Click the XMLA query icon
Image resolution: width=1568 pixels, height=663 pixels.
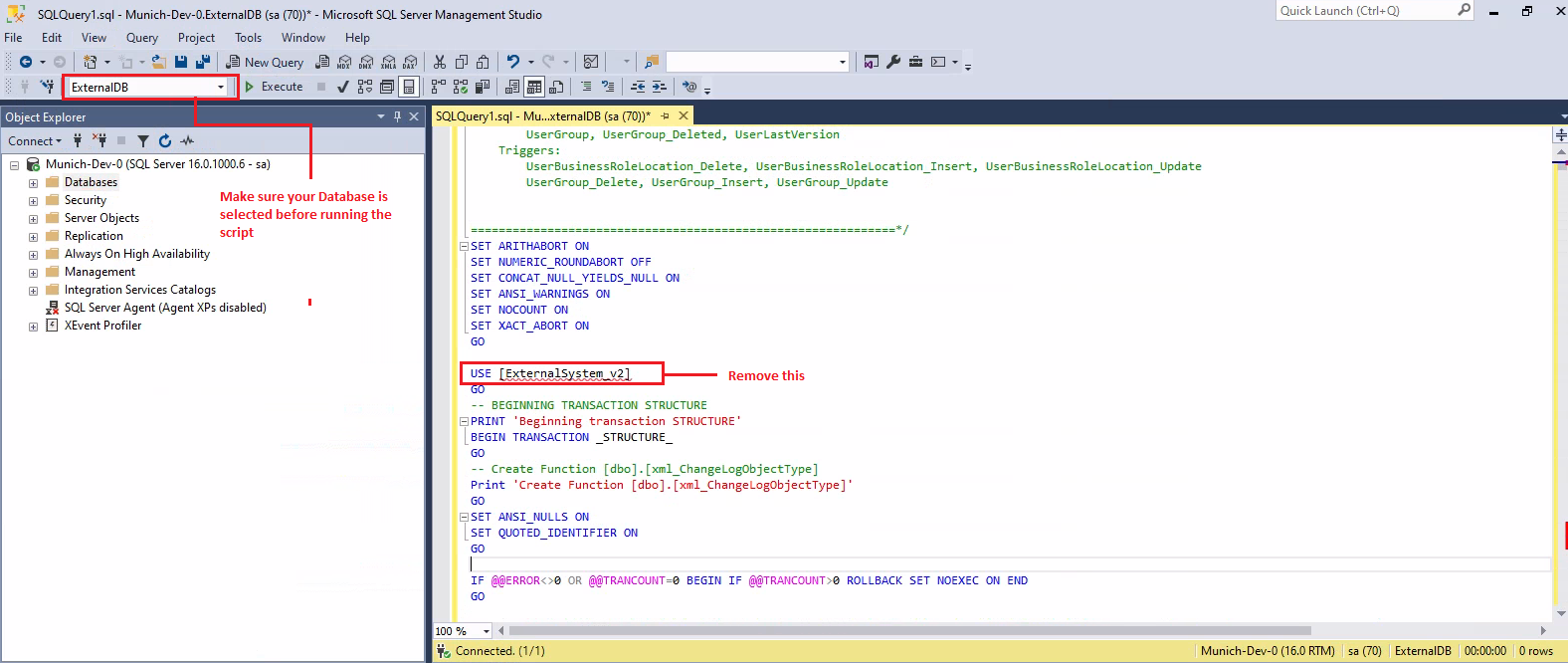[388, 62]
